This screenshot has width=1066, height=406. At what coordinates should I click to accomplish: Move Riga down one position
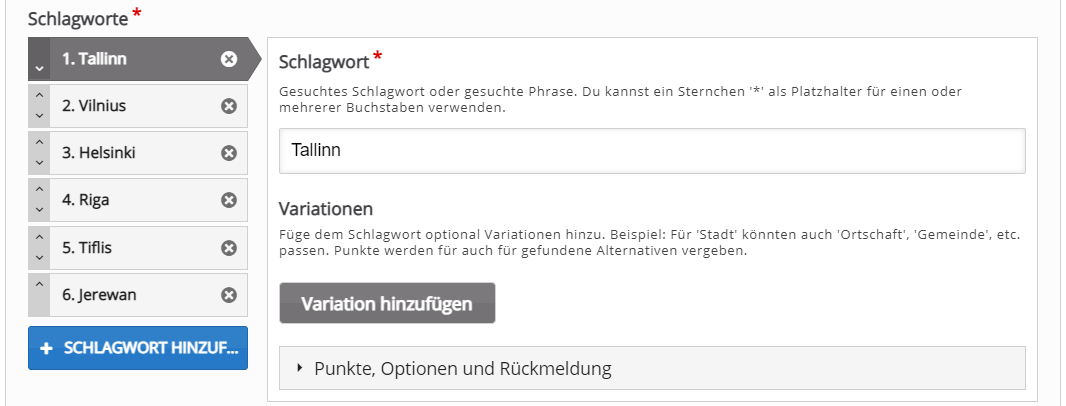[x=39, y=211]
